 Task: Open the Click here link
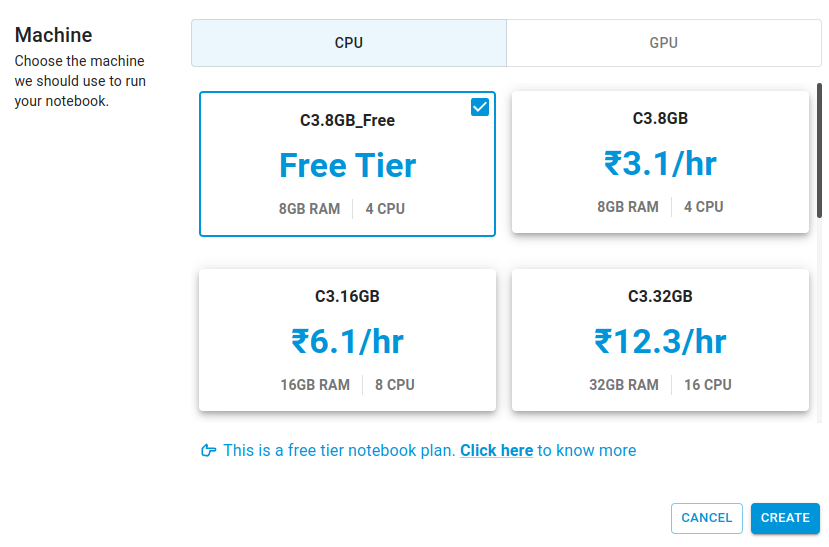[x=496, y=450]
